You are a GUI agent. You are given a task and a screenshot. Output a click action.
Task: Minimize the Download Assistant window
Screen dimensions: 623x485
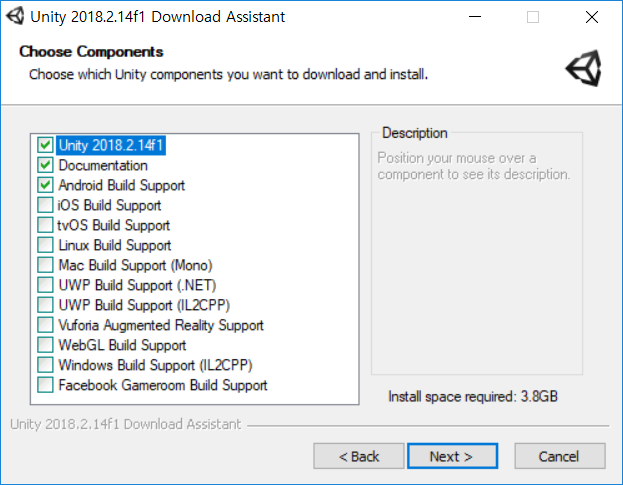(475, 17)
